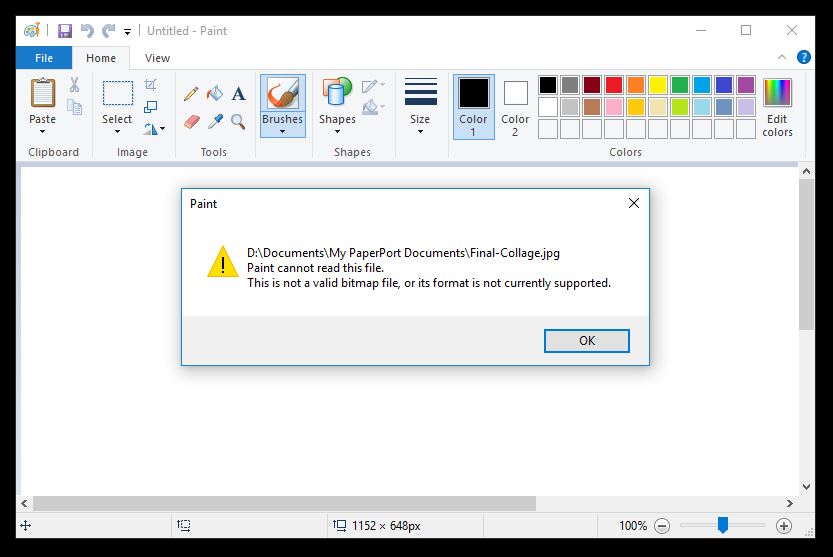Minimize the Paint window
Image resolution: width=833 pixels, height=557 pixels.
(x=701, y=30)
